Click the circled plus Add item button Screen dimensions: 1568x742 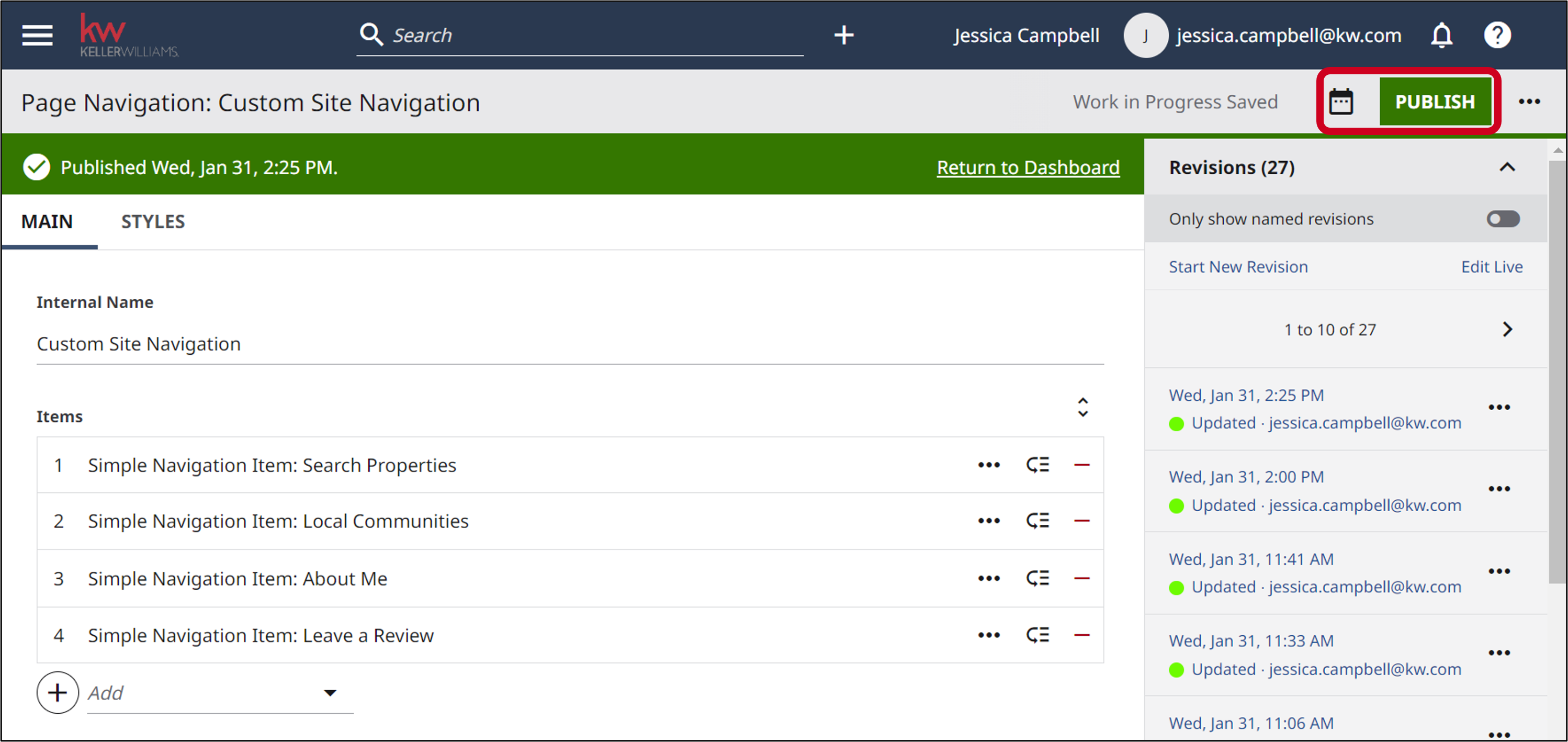coord(57,693)
